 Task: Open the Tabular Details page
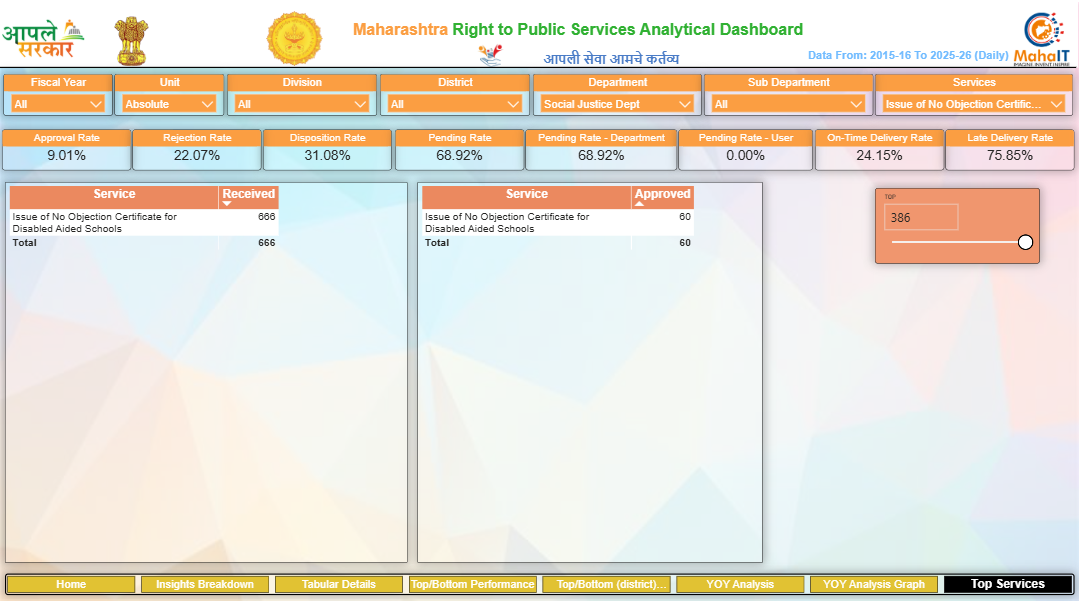pos(339,584)
